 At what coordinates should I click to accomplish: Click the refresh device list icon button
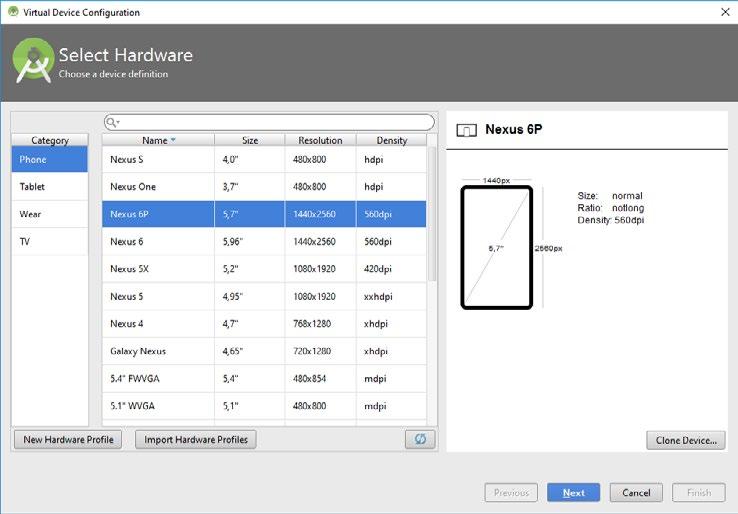(420, 439)
